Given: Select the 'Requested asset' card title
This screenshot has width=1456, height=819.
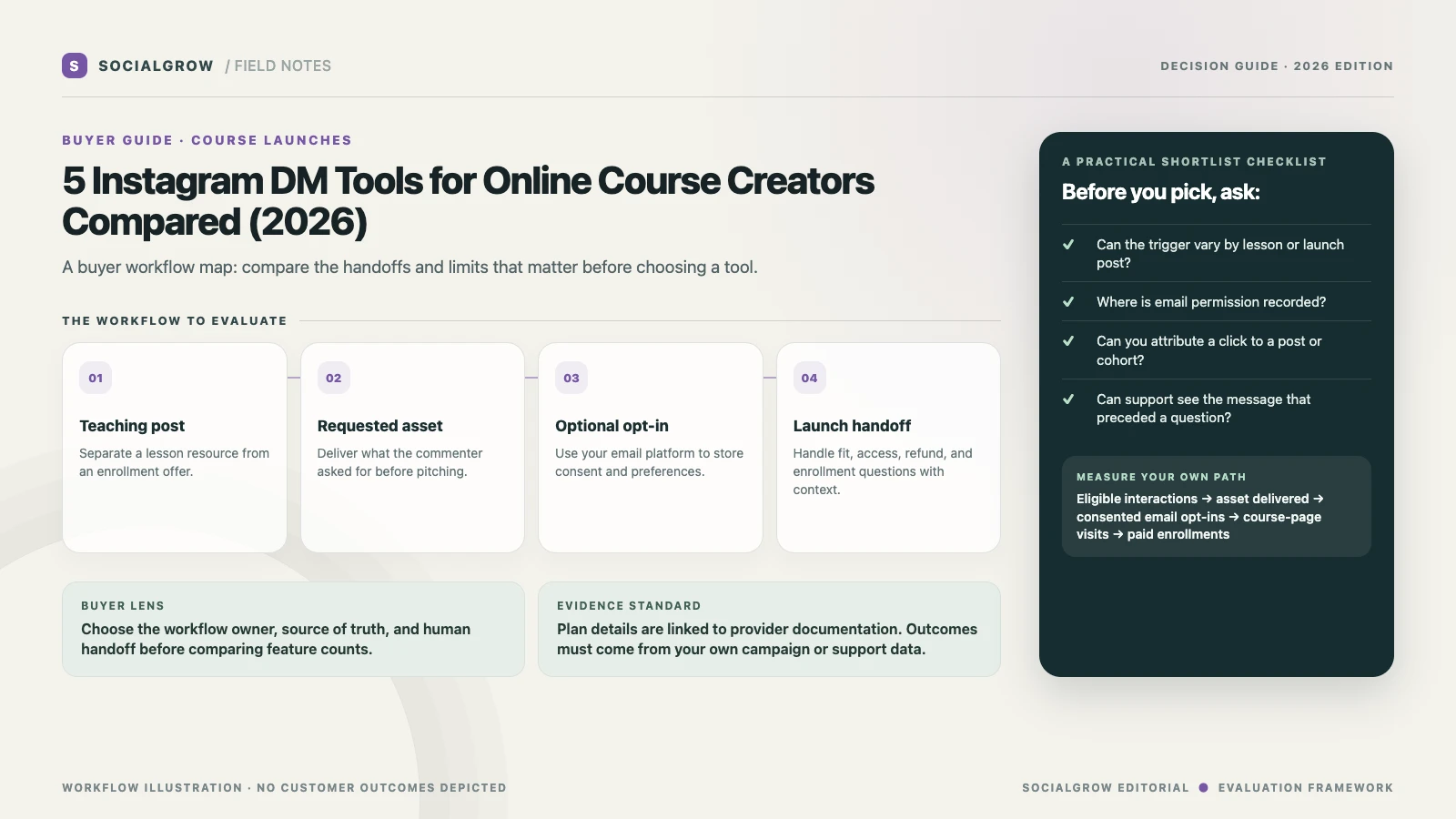Looking at the screenshot, I should coord(380,426).
